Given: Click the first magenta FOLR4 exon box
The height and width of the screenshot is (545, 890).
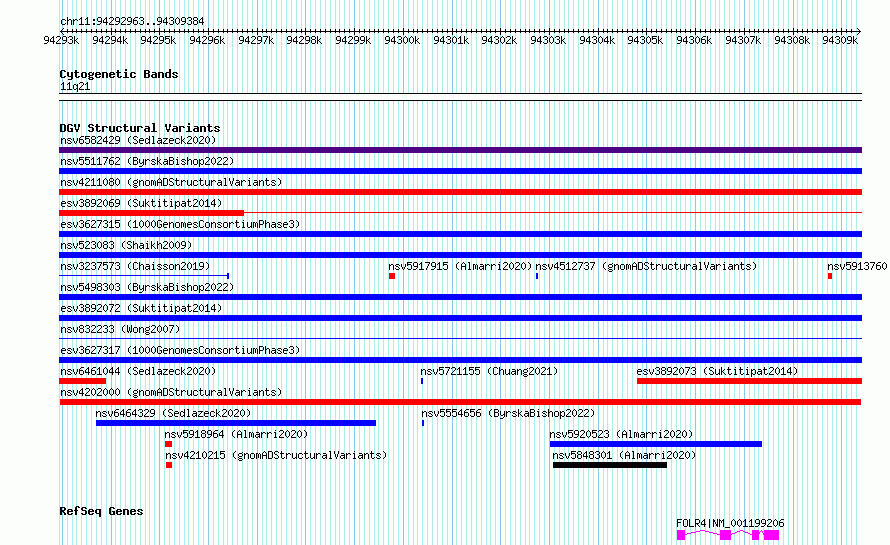Looking at the screenshot, I should point(681,535).
